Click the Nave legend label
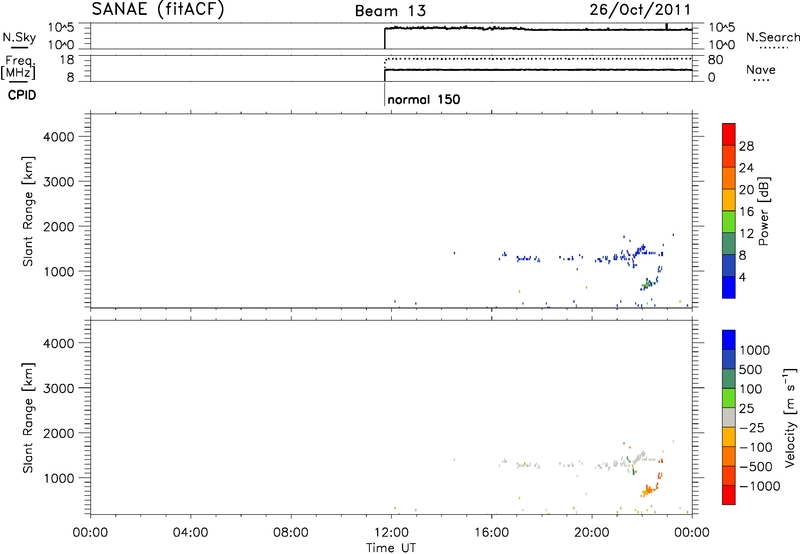This screenshot has height=554, width=800. [761, 70]
